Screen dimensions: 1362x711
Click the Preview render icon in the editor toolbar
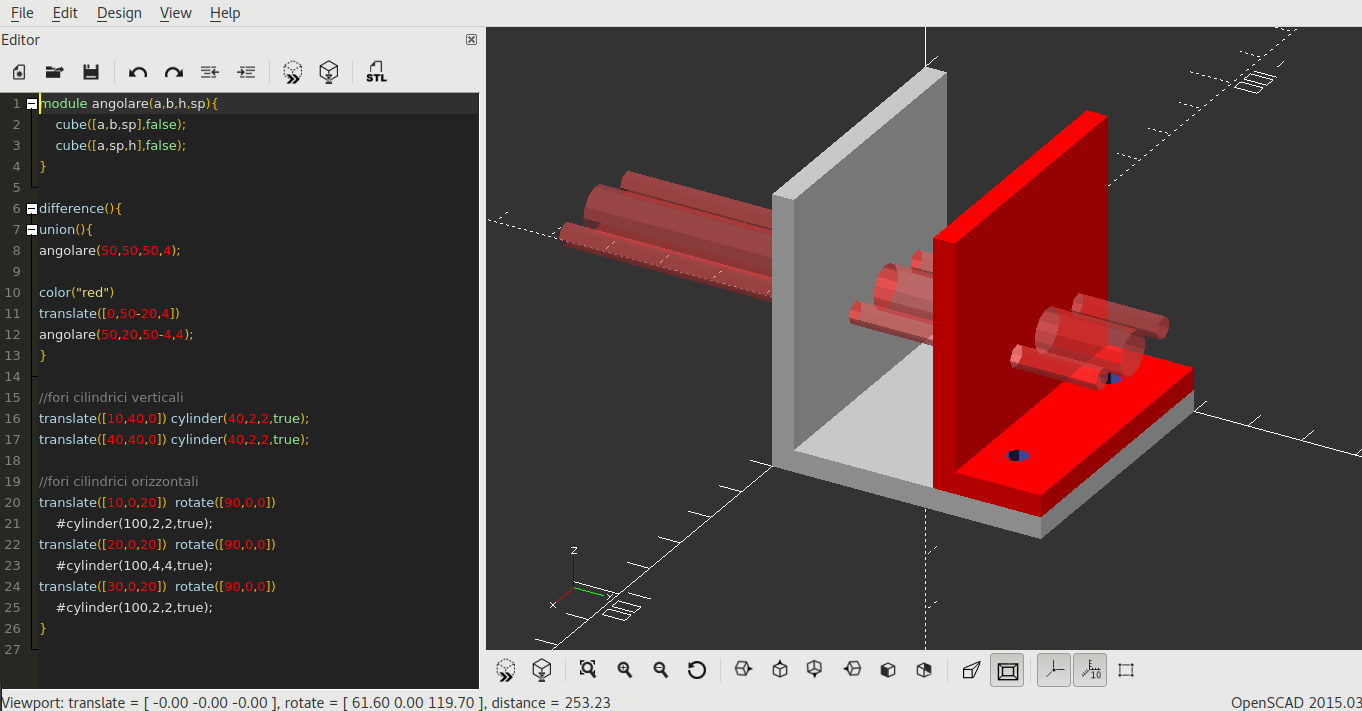coord(292,72)
